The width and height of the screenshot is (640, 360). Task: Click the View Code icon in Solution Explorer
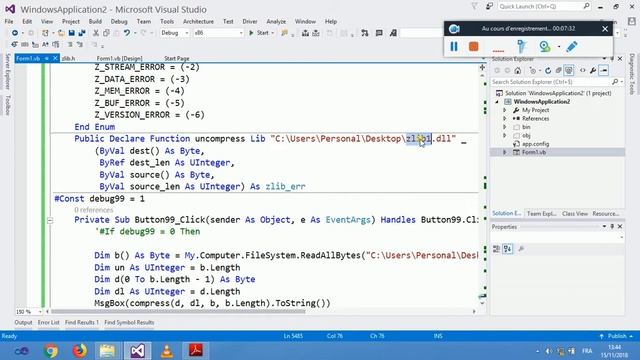tap(582, 71)
